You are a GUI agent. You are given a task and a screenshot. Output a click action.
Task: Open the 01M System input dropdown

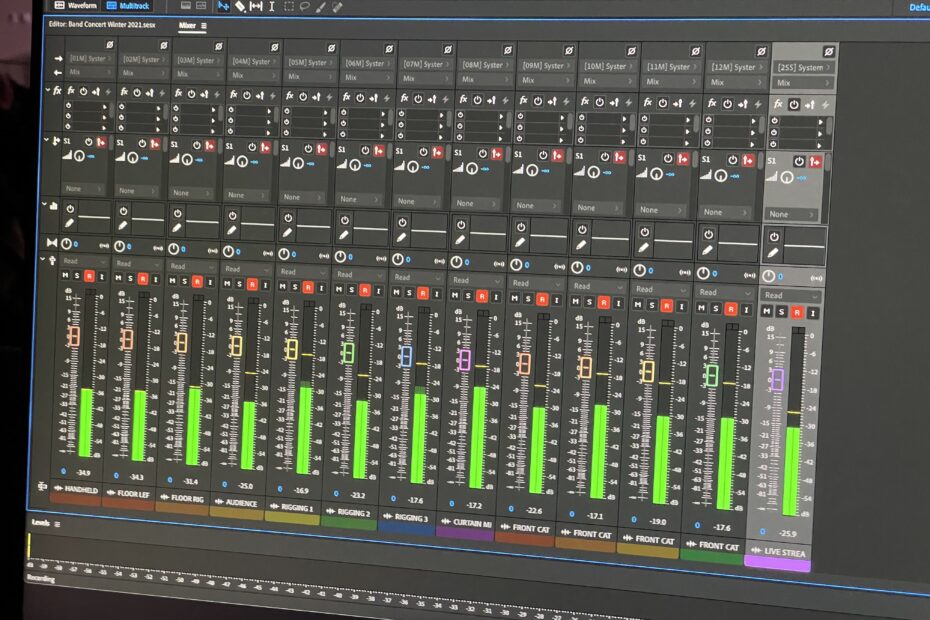(x=87, y=60)
